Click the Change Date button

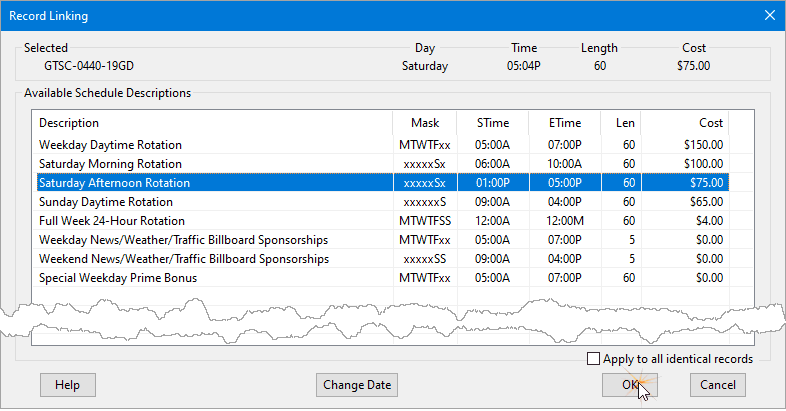(x=357, y=385)
